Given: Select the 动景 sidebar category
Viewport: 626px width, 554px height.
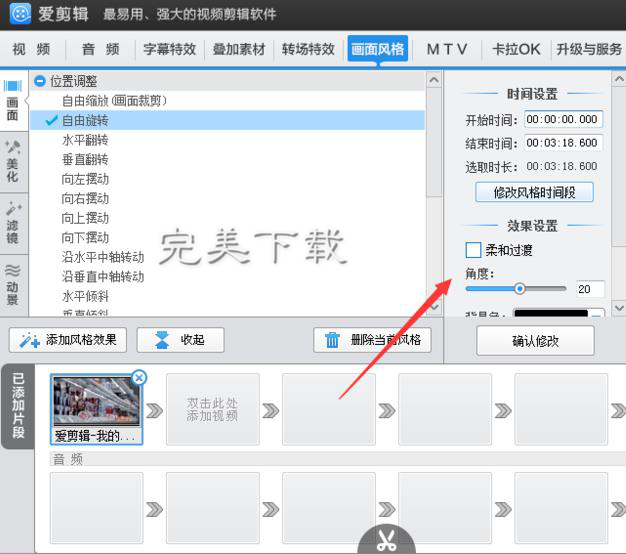Looking at the screenshot, I should (13, 284).
